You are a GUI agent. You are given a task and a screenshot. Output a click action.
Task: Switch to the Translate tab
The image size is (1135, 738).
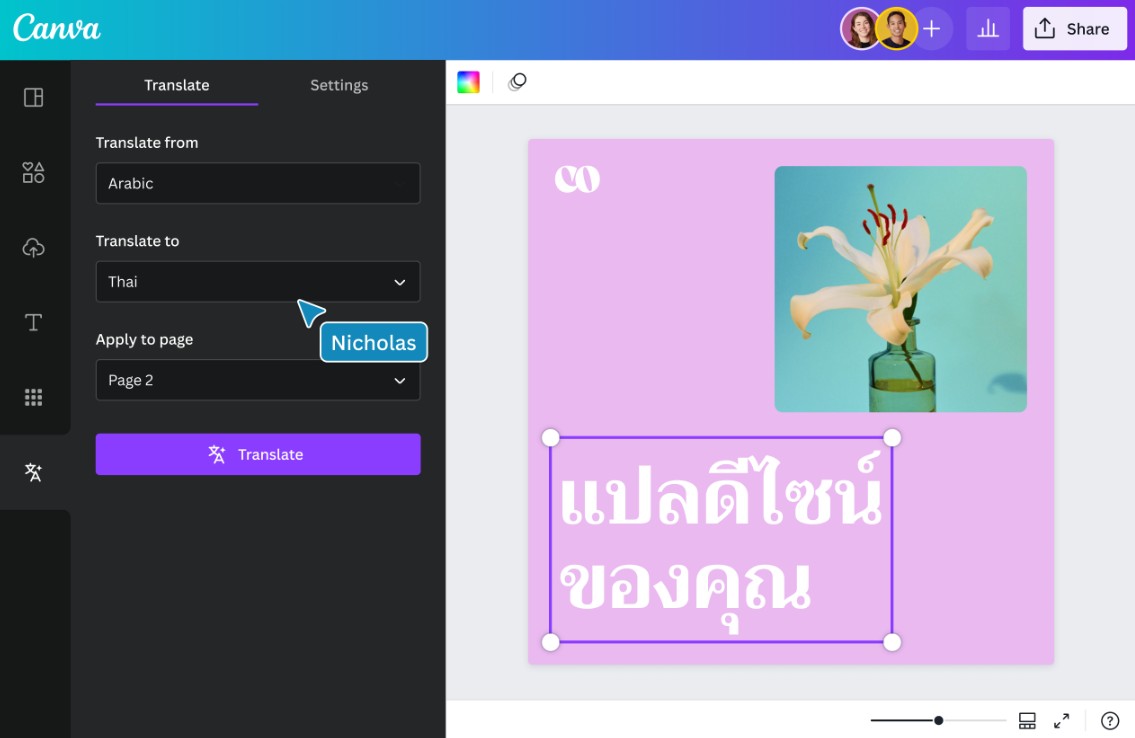pyautogui.click(x=176, y=85)
